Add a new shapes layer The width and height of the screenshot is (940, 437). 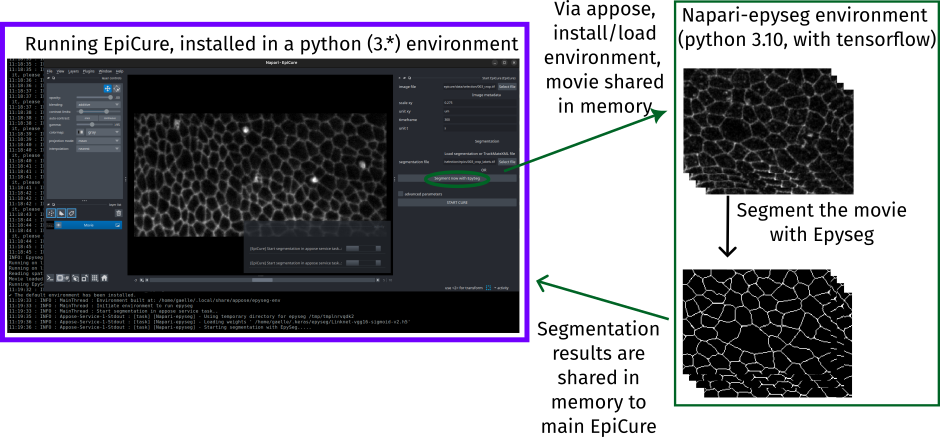62,213
